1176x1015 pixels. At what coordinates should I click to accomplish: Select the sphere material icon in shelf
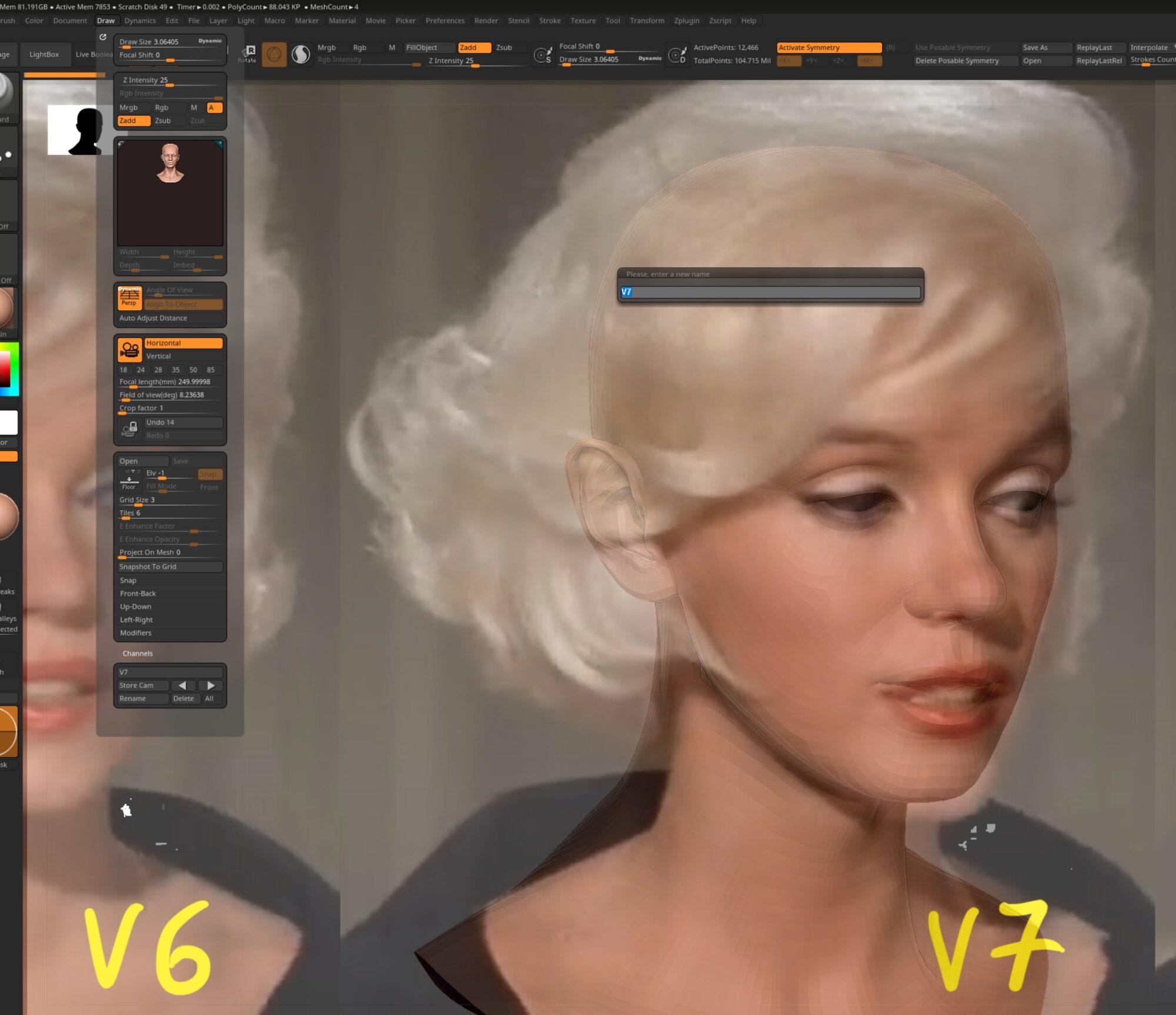(x=300, y=54)
